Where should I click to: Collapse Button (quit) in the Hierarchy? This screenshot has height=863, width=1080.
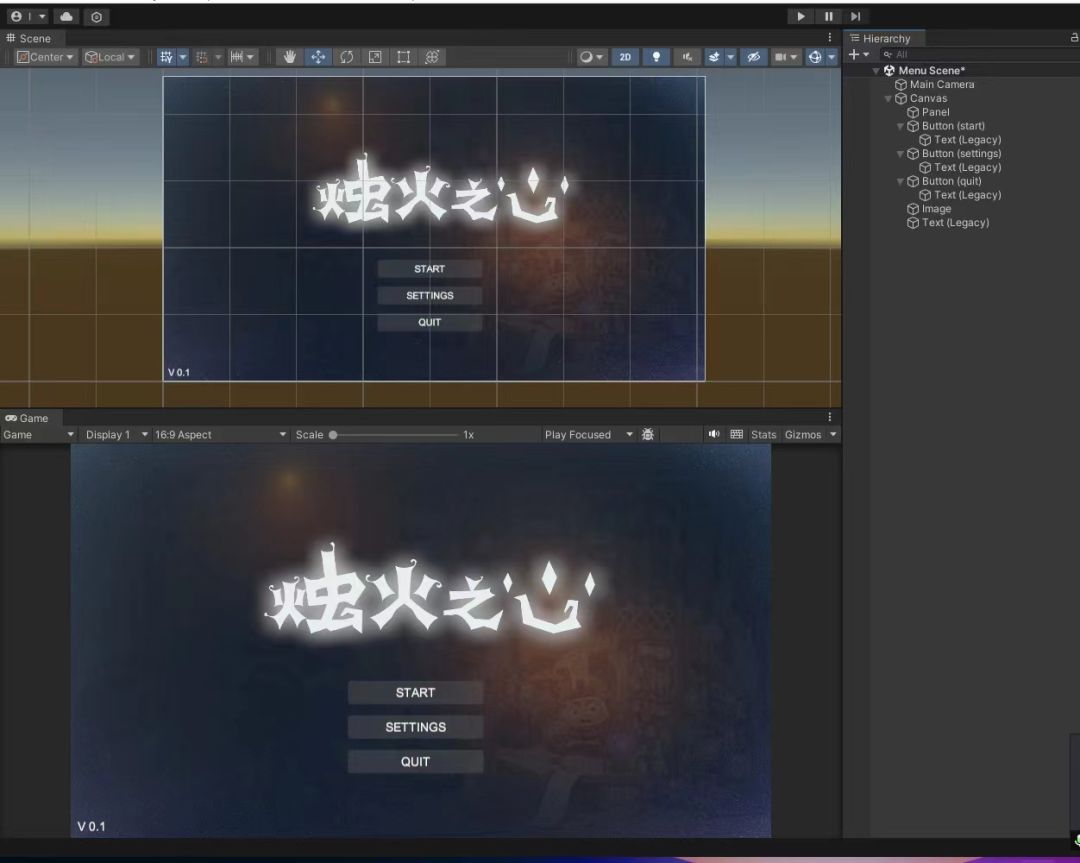pyautogui.click(x=900, y=181)
